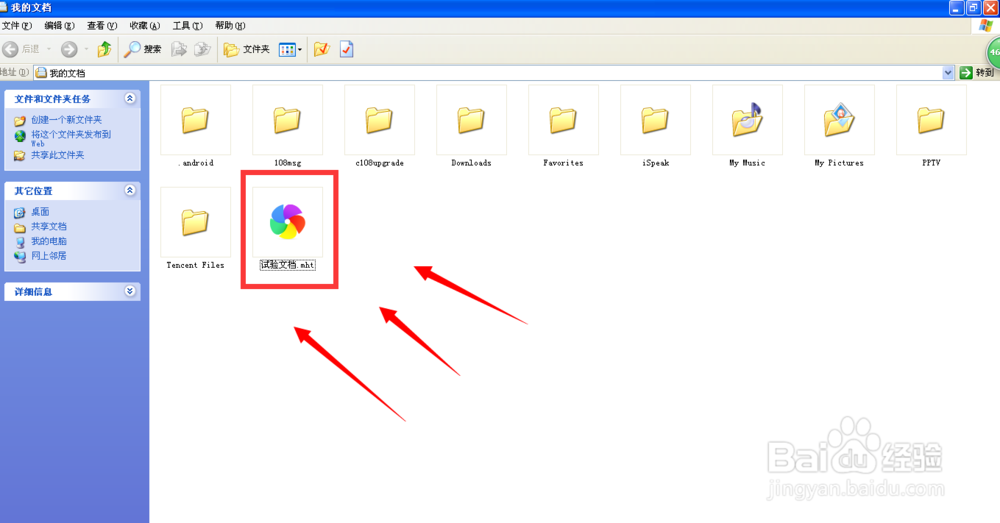
Task: Select the c108upgrade folder
Action: point(379,120)
